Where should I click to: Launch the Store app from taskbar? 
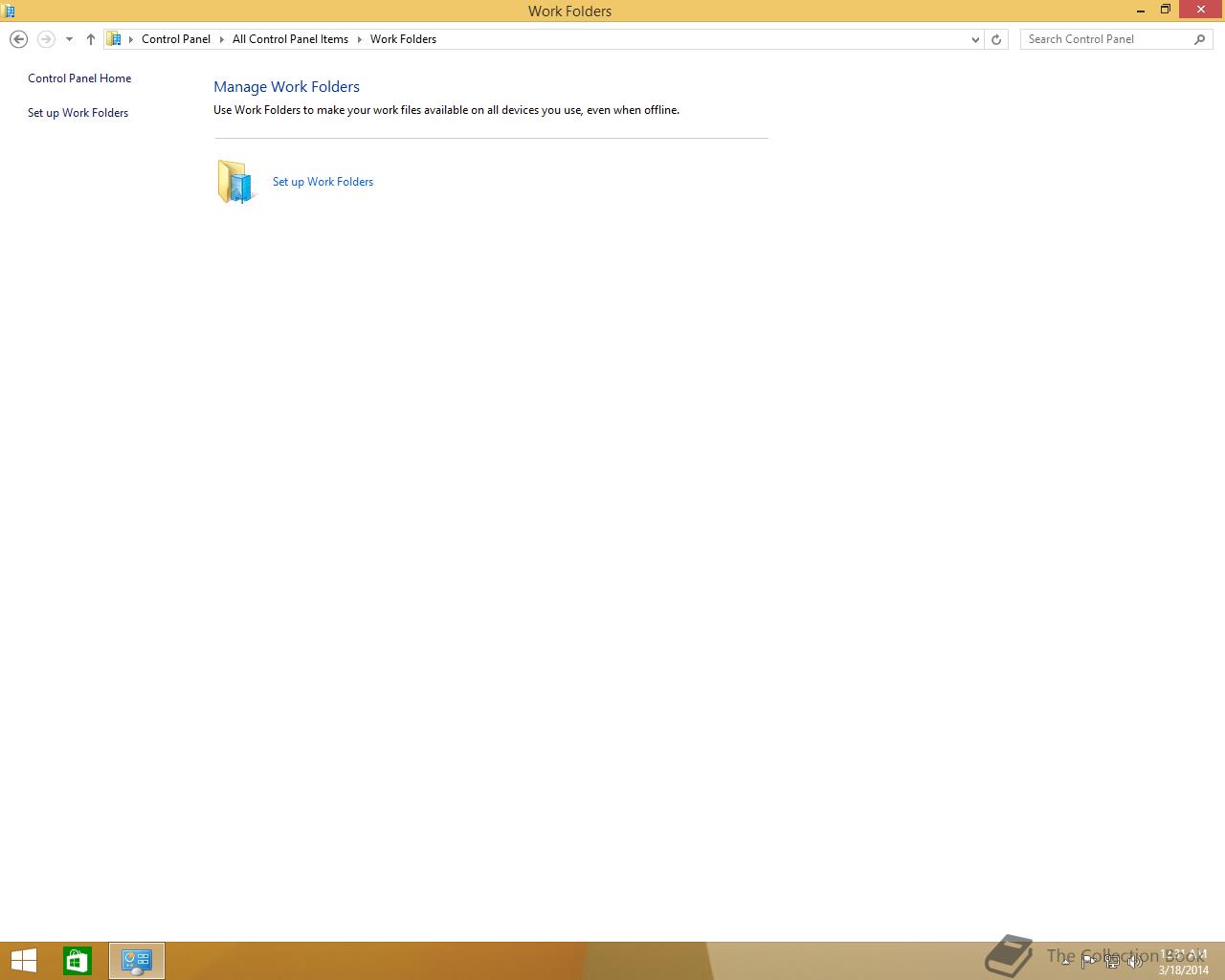click(78, 961)
